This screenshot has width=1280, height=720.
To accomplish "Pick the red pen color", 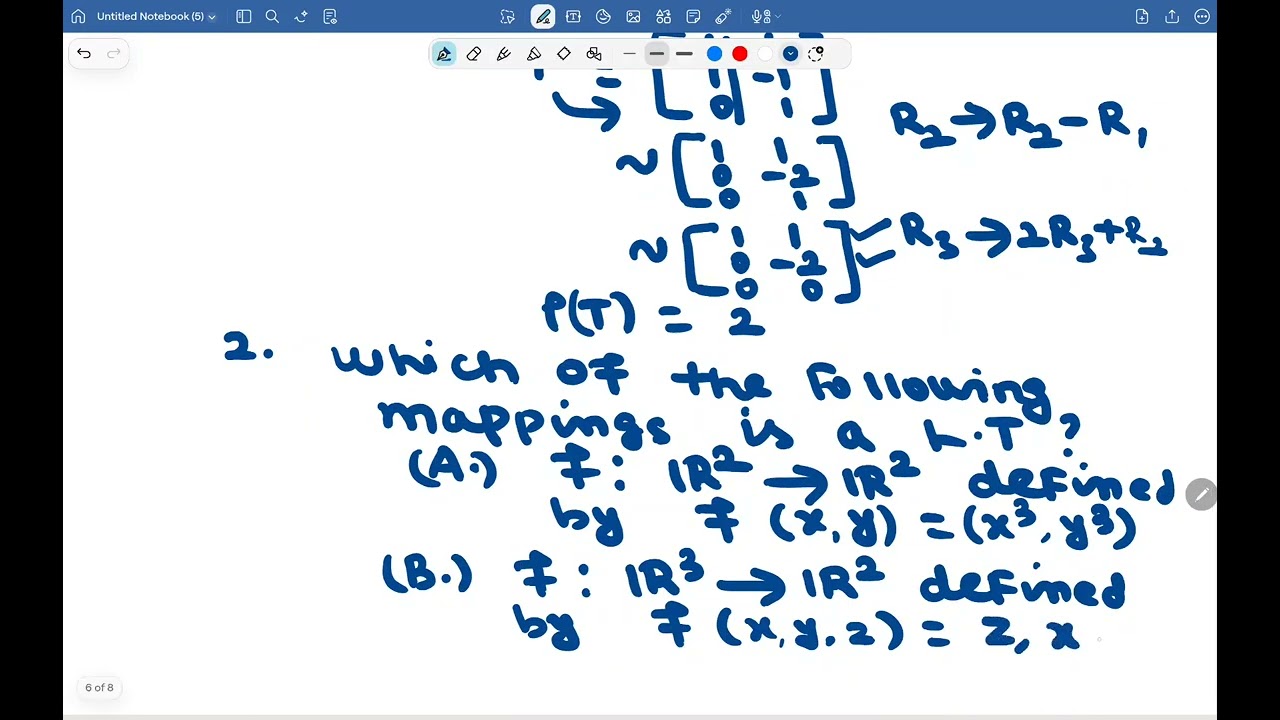I will [x=740, y=53].
